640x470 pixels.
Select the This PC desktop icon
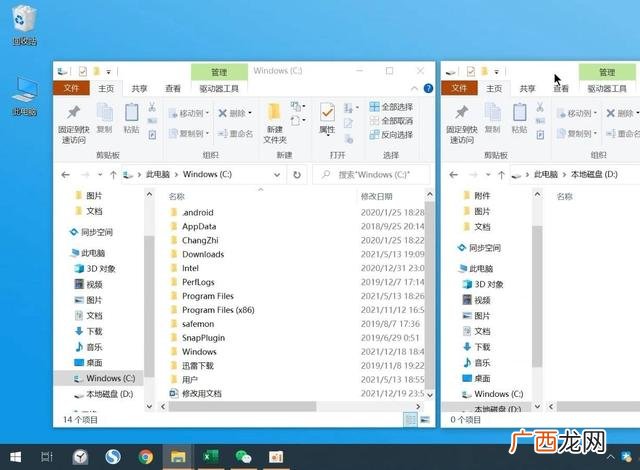(x=24, y=96)
